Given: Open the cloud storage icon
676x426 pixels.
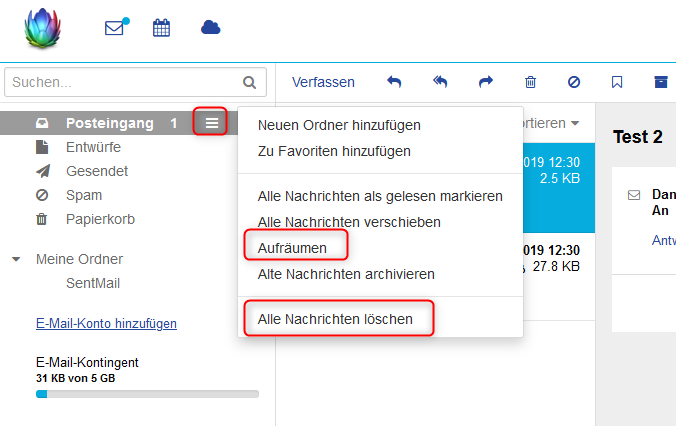Looking at the screenshot, I should point(210,28).
